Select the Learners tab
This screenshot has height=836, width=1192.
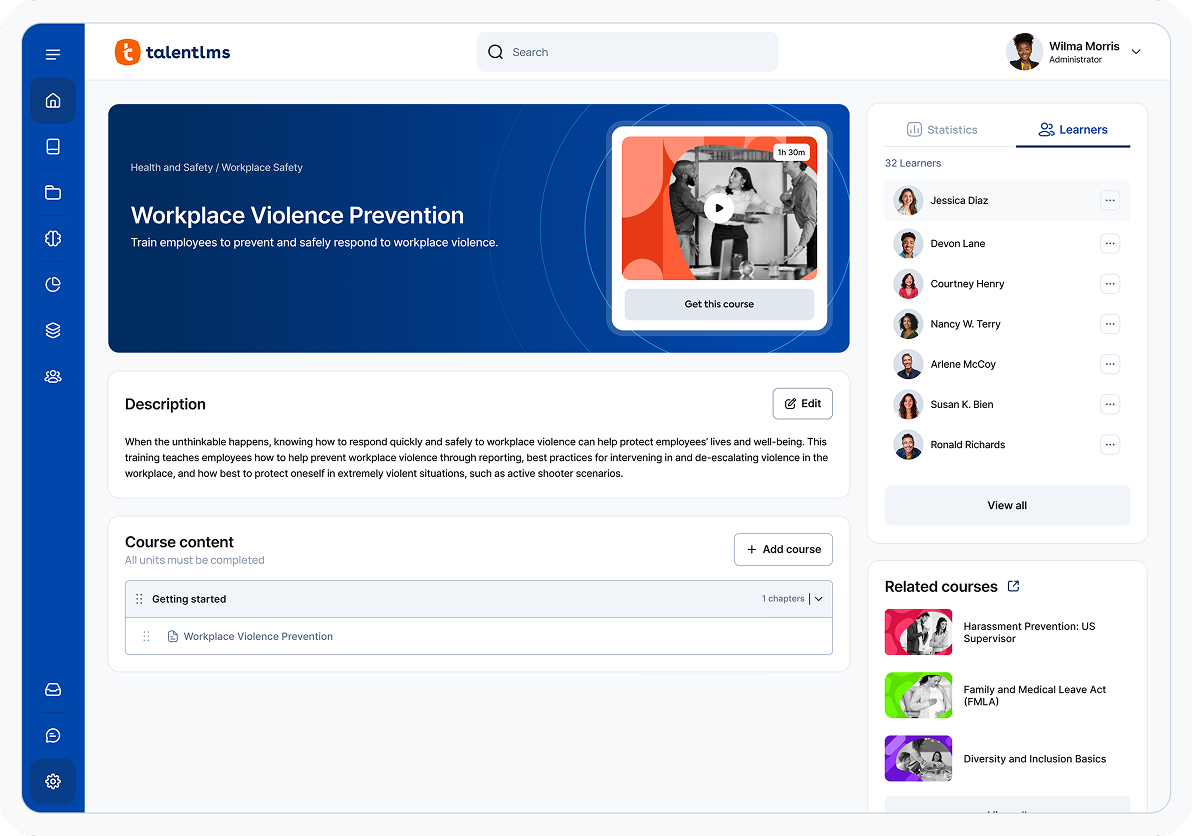click(1073, 130)
